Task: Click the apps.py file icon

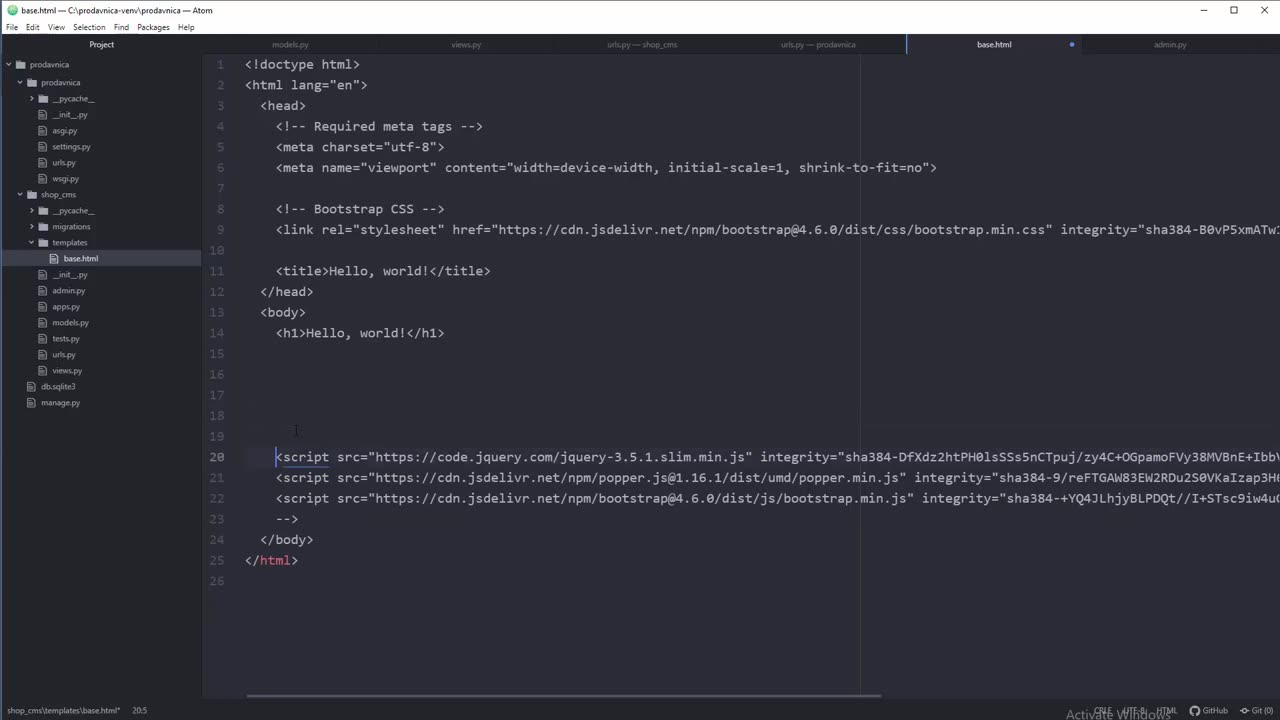Action: pyautogui.click(x=43, y=307)
